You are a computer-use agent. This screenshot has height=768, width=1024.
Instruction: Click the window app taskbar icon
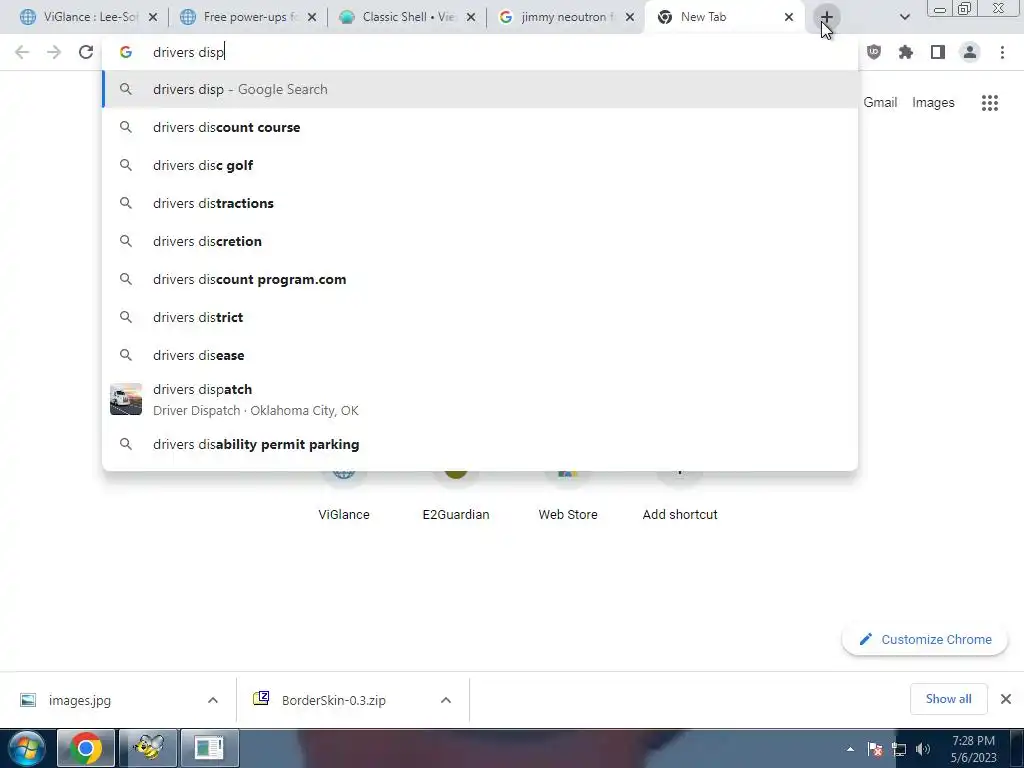point(210,748)
